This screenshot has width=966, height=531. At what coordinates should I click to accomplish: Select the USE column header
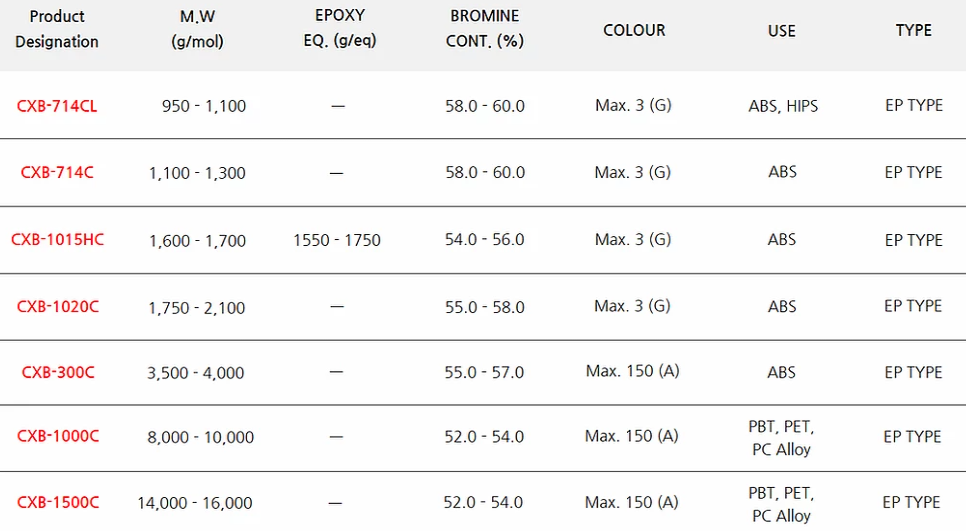tap(781, 31)
